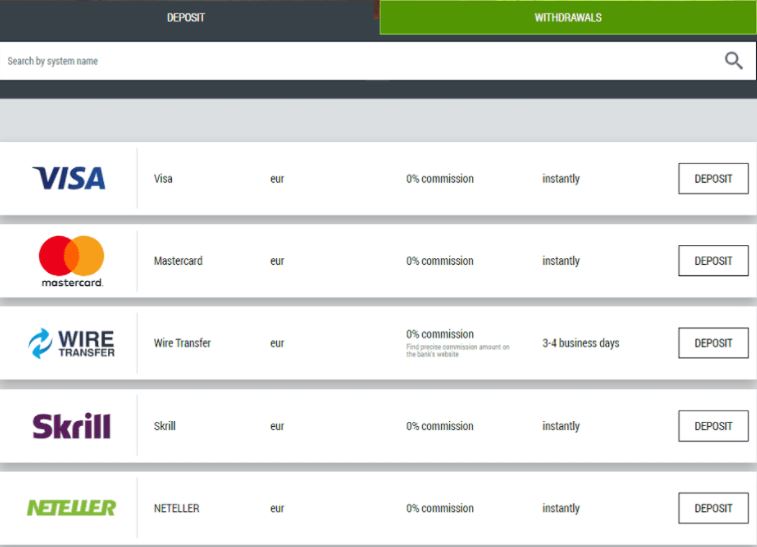The height and width of the screenshot is (547, 757).
Task: Select the Skrill logo
Action: (x=71, y=426)
